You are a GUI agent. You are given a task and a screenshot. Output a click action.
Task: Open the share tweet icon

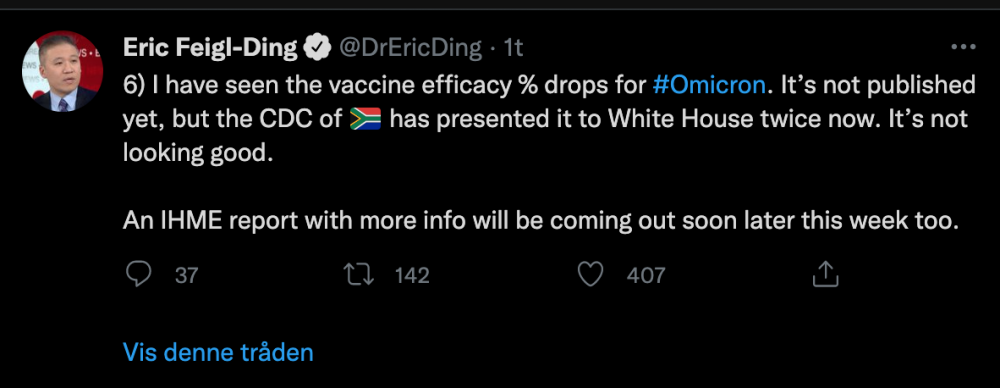pyautogui.click(x=825, y=274)
